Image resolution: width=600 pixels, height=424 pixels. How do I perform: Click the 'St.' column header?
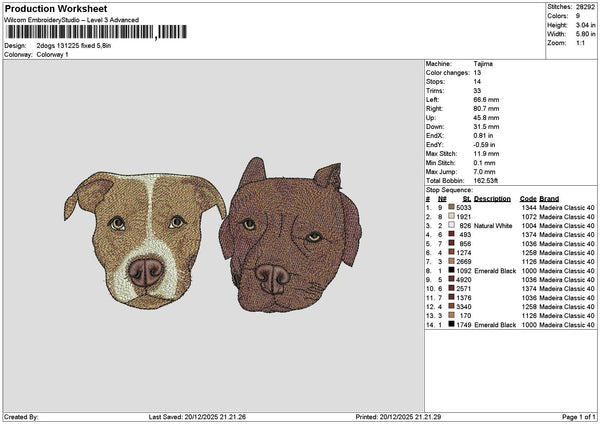466,199
